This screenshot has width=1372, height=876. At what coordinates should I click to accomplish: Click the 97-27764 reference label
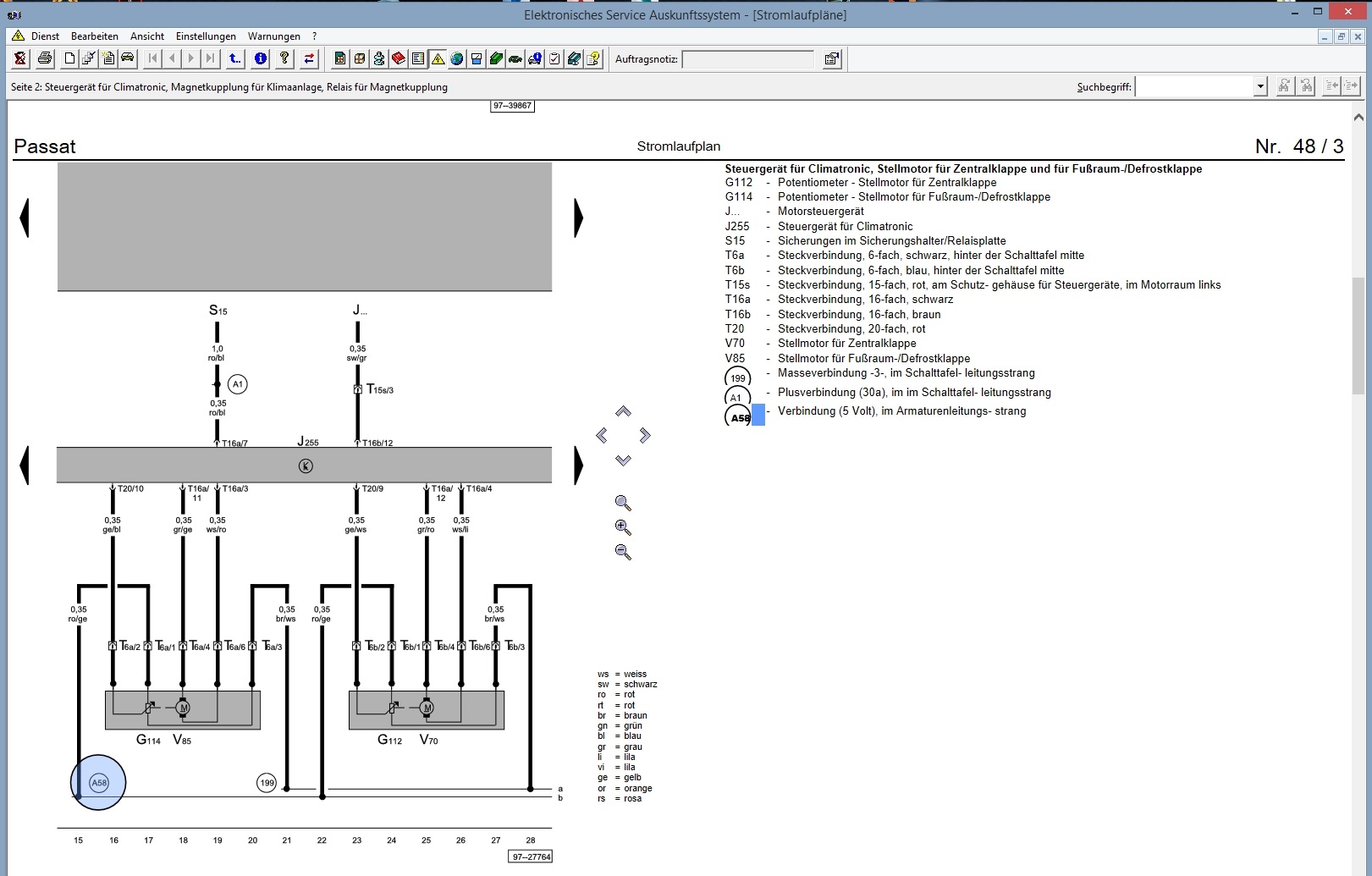pos(532,857)
